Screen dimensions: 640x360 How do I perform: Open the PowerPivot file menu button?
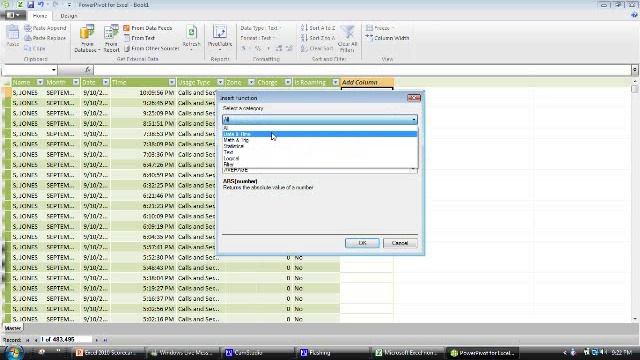tap(13, 16)
